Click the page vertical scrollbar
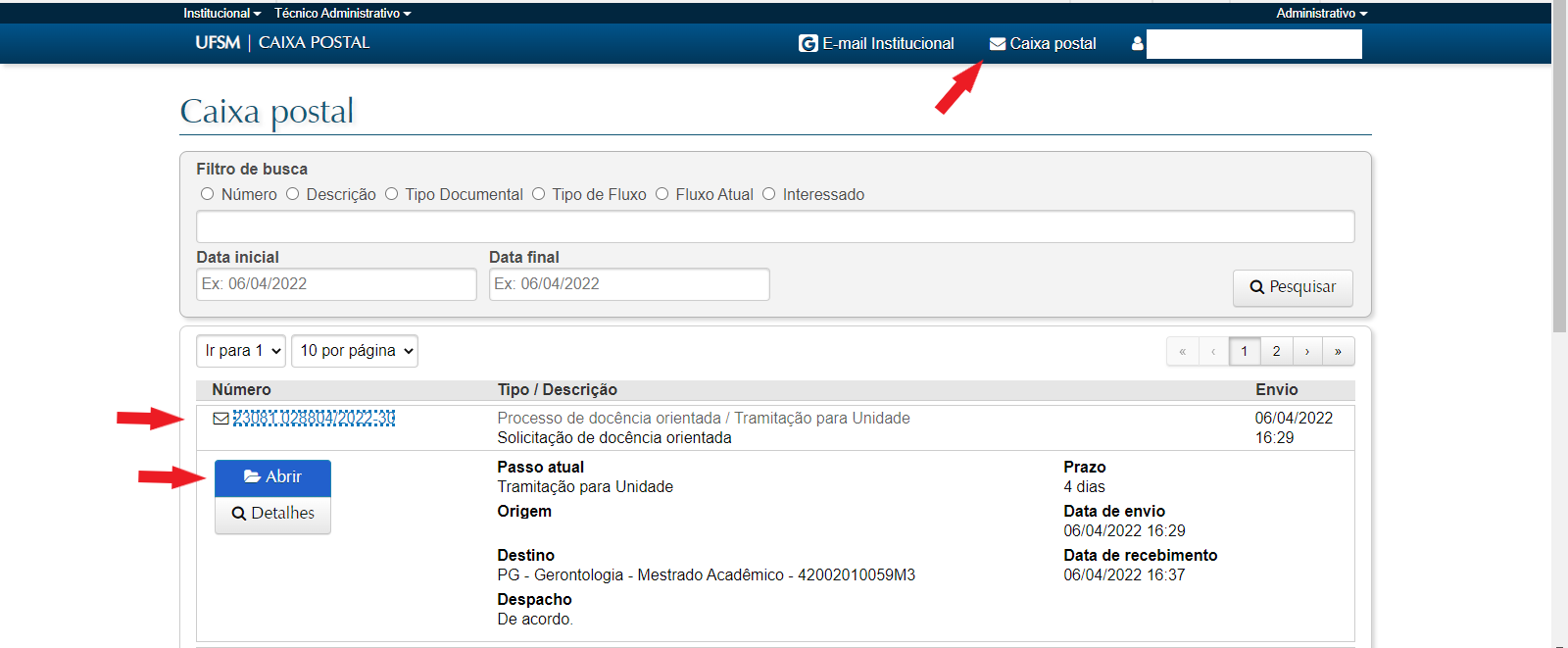Image resolution: width=1568 pixels, height=648 pixels. tap(1559, 196)
